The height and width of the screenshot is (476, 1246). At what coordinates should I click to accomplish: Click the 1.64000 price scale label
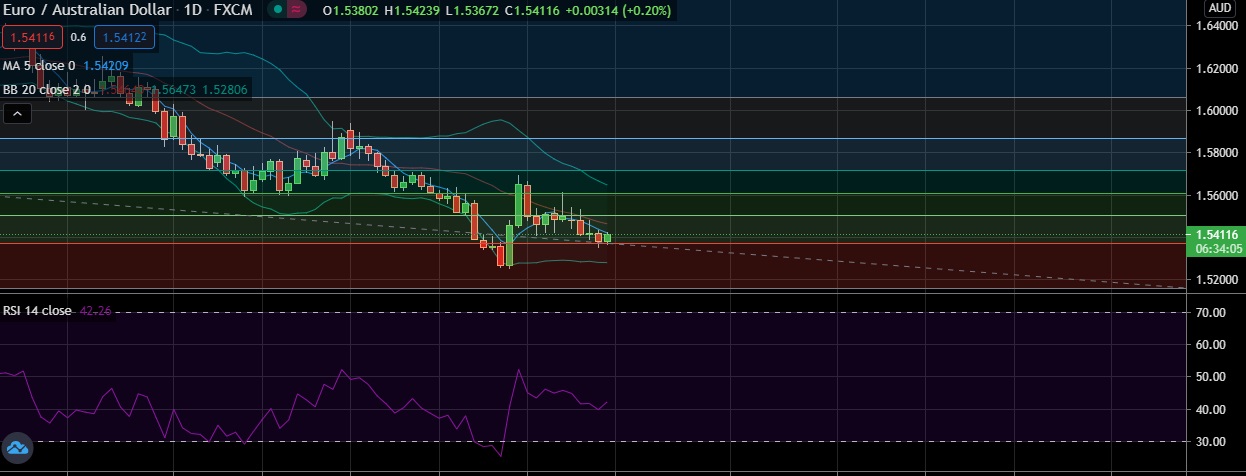[x=1219, y=27]
